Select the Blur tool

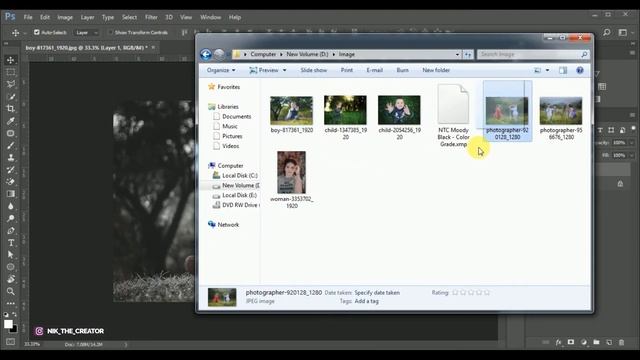(x=11, y=206)
